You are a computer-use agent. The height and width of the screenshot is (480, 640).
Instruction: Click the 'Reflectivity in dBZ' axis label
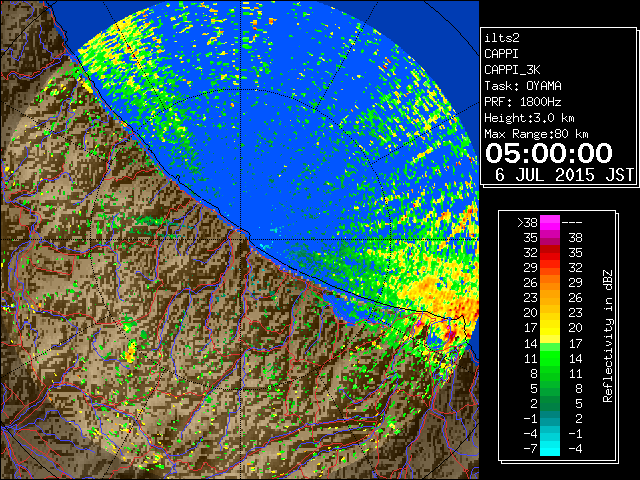coord(608,336)
